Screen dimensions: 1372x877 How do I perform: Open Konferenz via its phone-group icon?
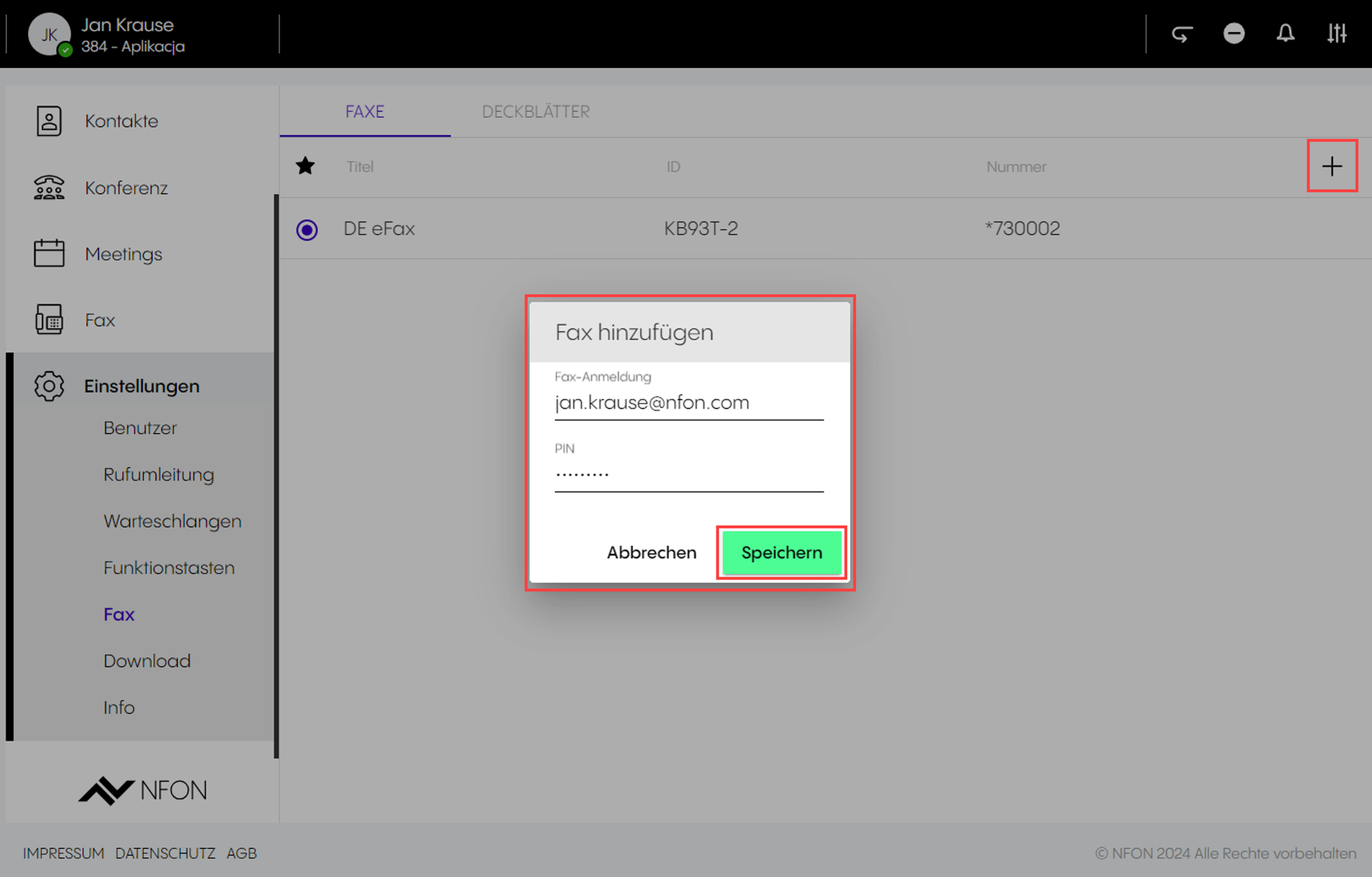pos(49,187)
